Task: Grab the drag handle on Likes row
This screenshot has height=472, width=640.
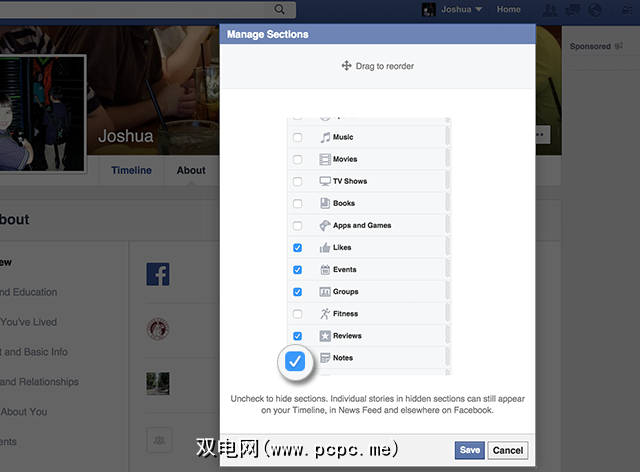Action: tap(447, 247)
